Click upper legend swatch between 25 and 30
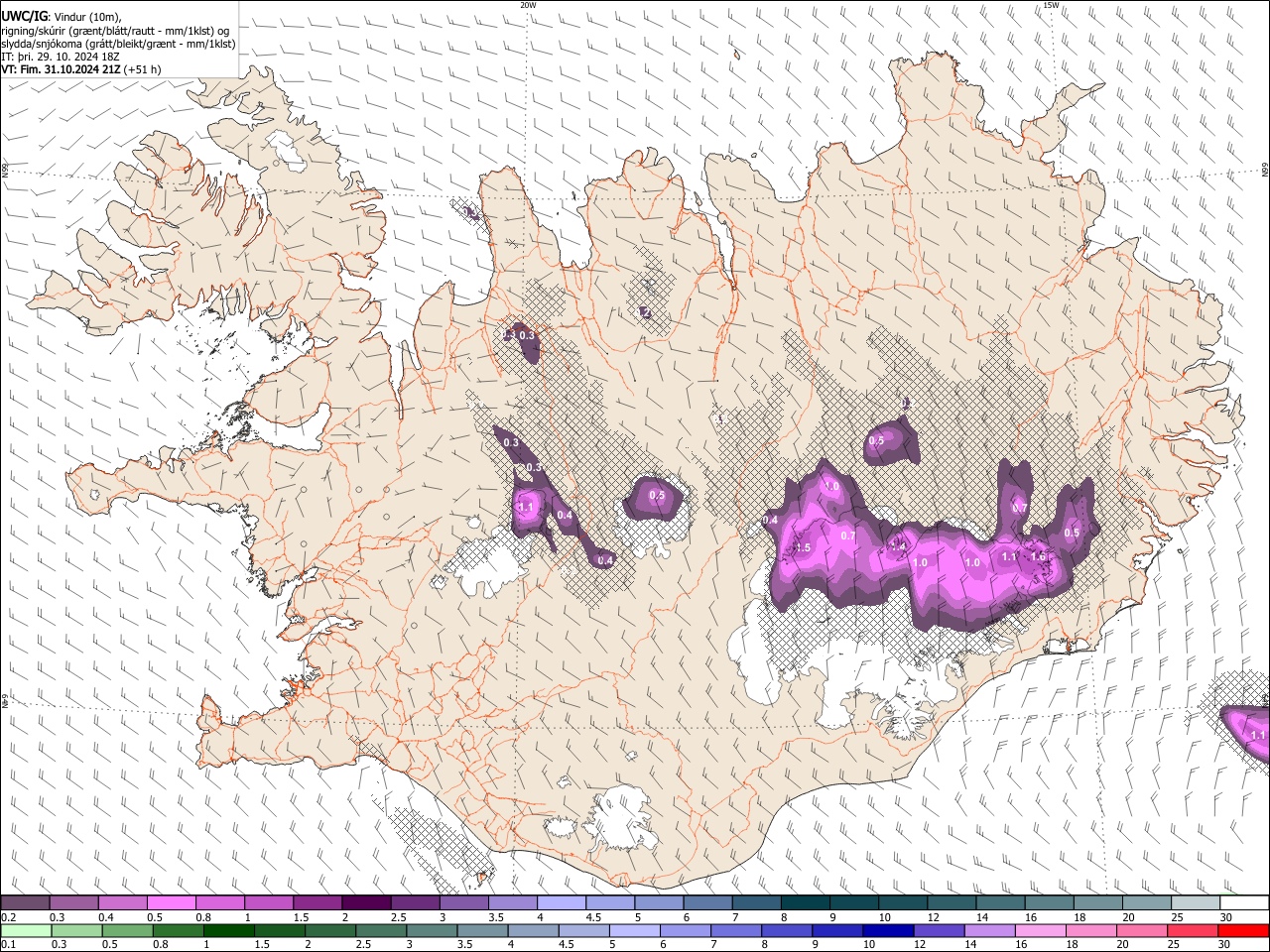The width and height of the screenshot is (1270, 952). (x=1196, y=902)
